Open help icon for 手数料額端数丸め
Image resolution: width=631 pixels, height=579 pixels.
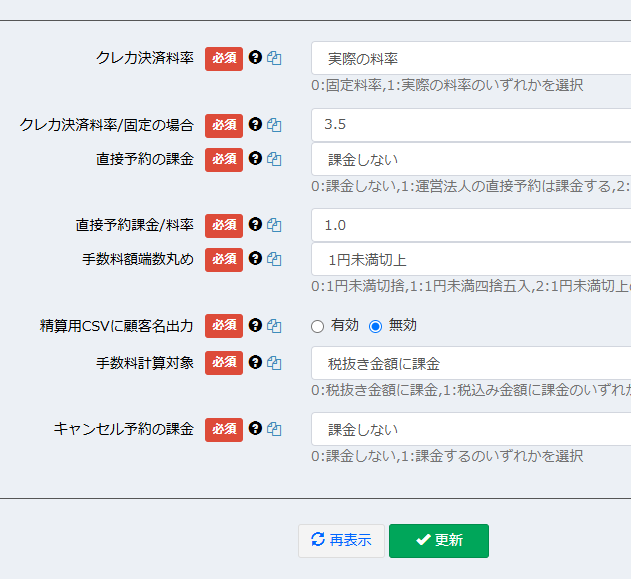click(x=255, y=258)
